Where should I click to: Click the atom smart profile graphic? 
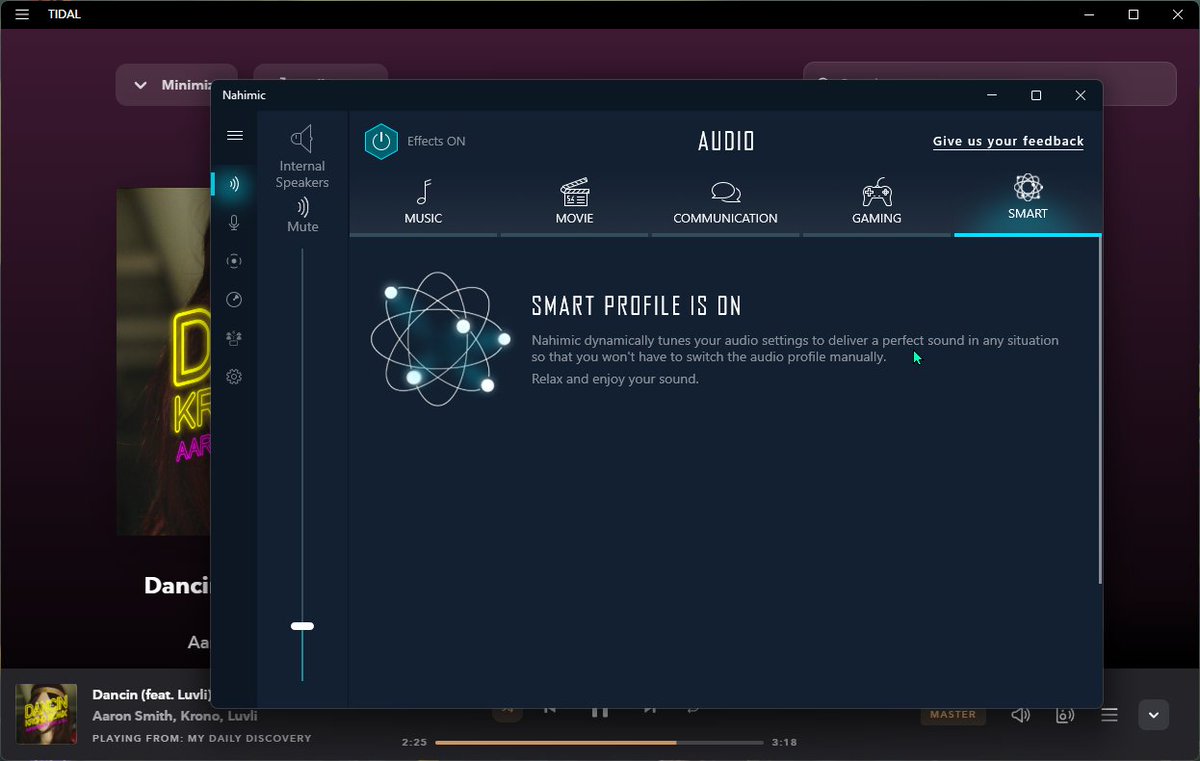click(440, 338)
